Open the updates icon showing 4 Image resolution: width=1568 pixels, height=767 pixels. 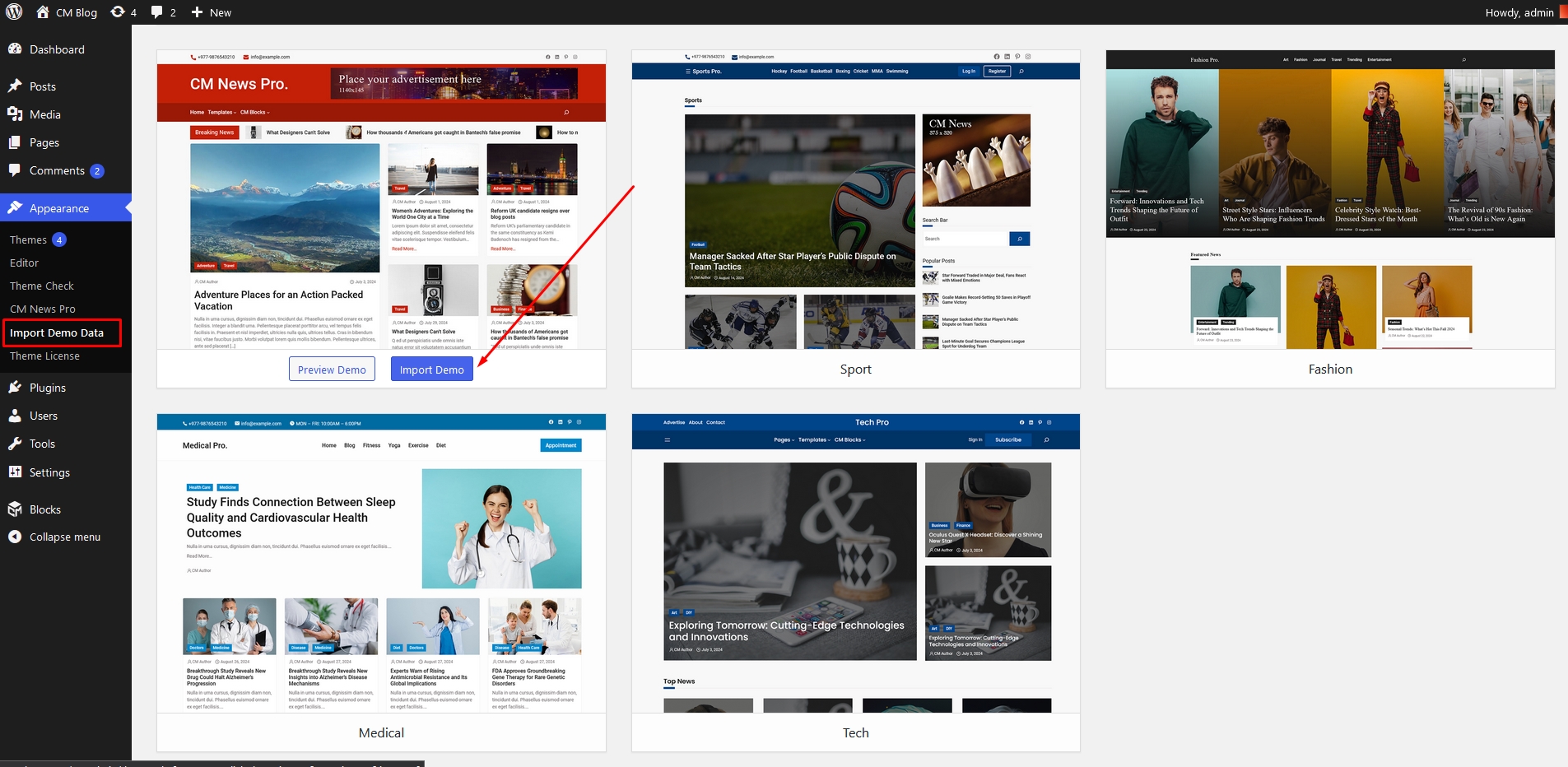[x=118, y=12]
